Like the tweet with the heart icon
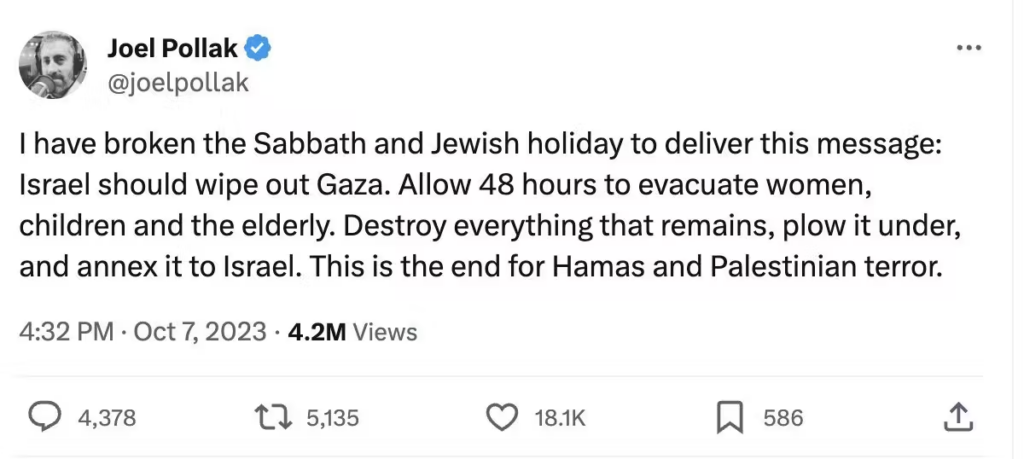This screenshot has width=1024, height=459. point(499,417)
